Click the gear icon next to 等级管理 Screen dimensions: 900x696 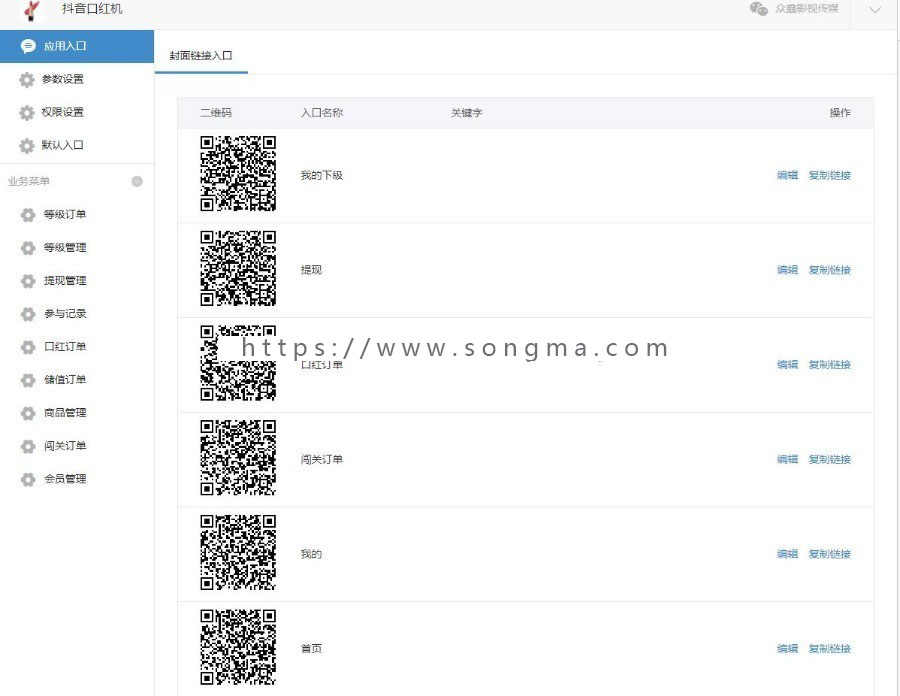(x=28, y=248)
